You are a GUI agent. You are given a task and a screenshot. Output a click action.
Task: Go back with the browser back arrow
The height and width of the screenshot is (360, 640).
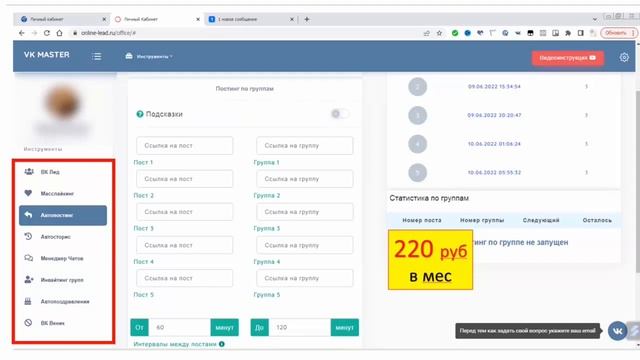pyautogui.click(x=22, y=33)
